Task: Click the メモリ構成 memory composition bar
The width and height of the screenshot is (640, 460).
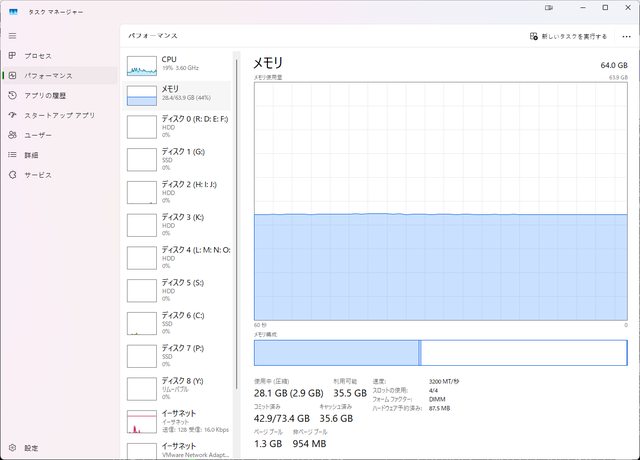Action: [x=440, y=353]
